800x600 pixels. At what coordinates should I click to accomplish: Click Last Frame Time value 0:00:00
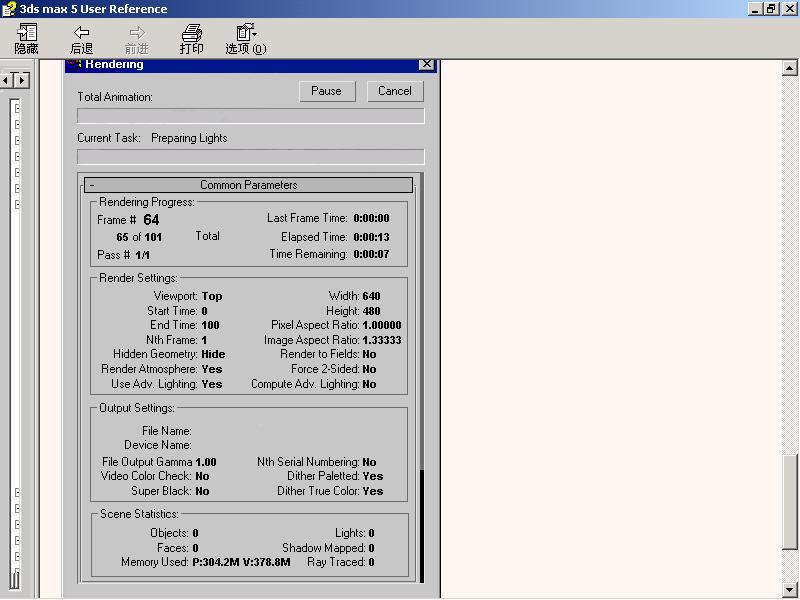point(371,218)
